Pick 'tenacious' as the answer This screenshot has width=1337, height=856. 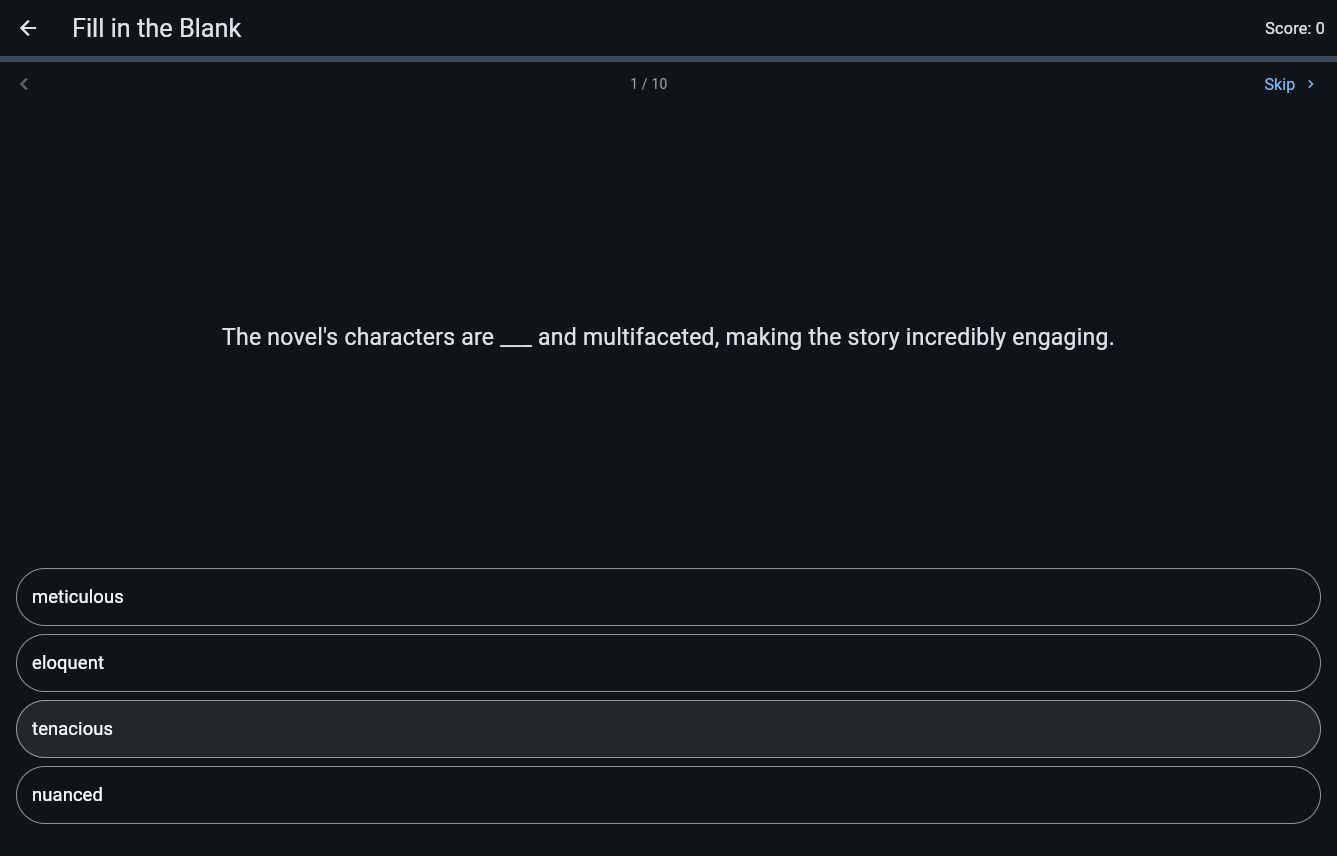point(668,729)
